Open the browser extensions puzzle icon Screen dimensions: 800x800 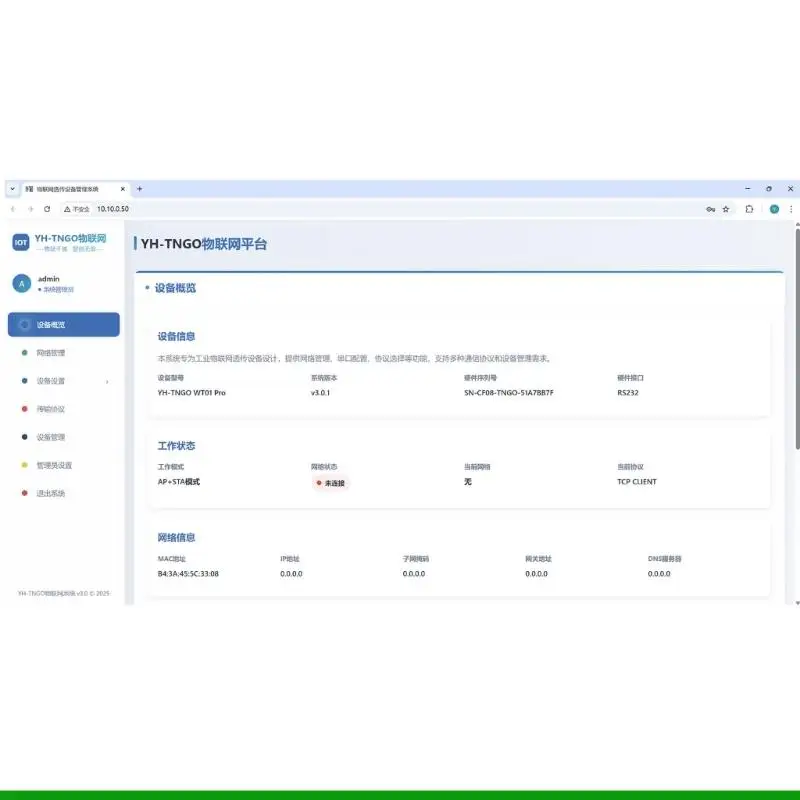(x=749, y=209)
